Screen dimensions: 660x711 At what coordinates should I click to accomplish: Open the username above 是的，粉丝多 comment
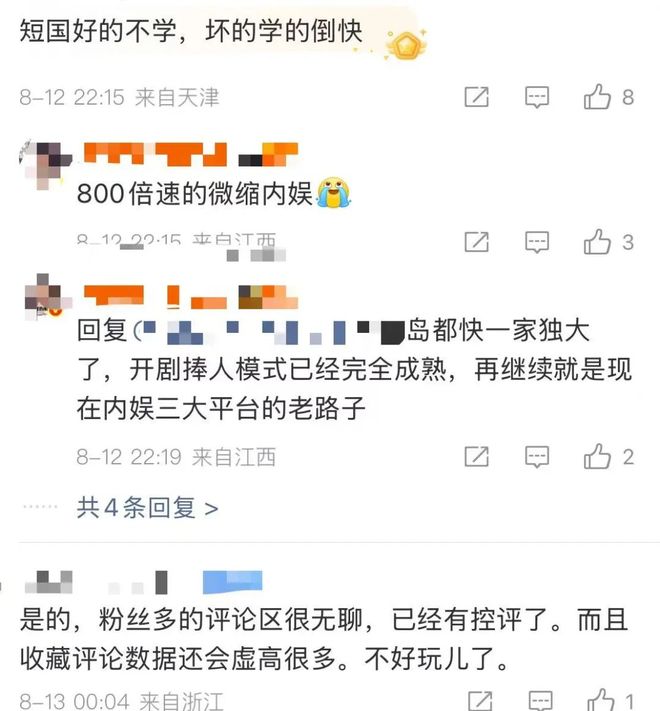point(143,582)
